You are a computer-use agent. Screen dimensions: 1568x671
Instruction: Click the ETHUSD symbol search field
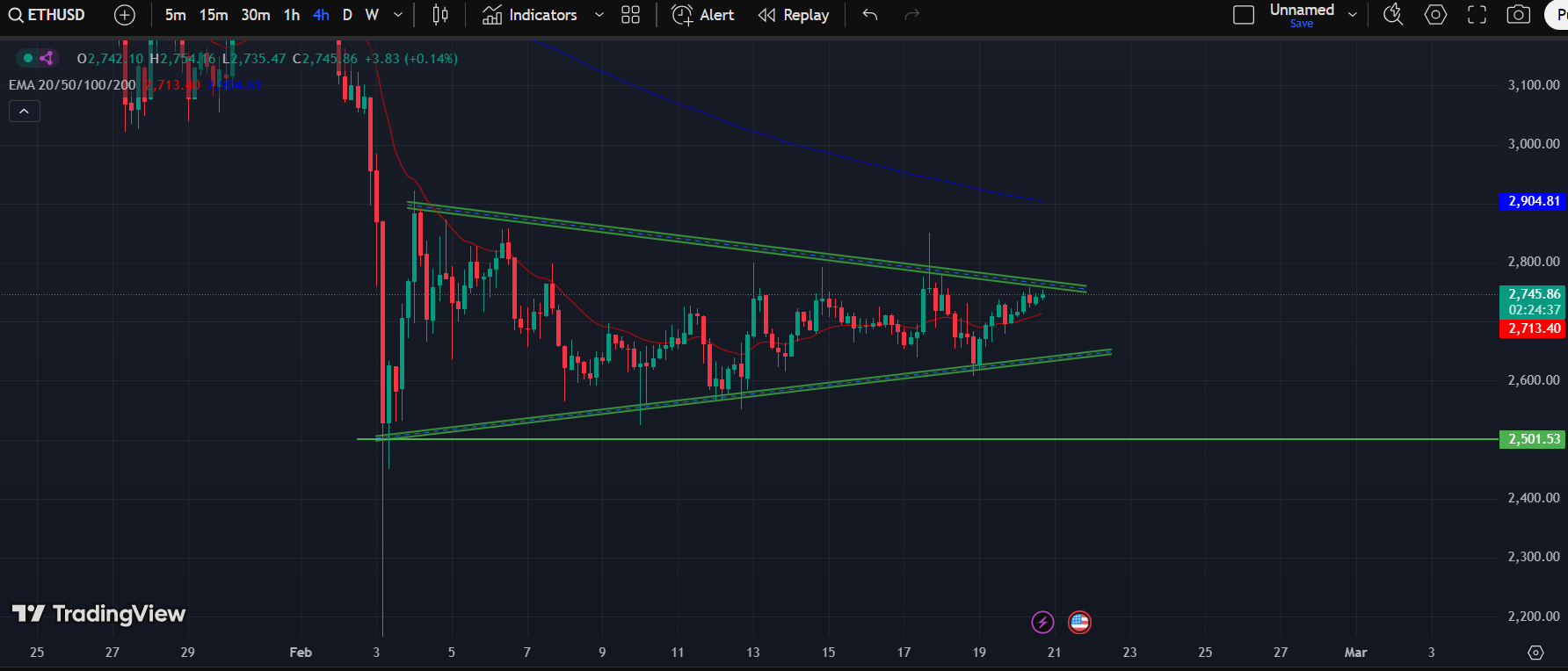tap(48, 15)
